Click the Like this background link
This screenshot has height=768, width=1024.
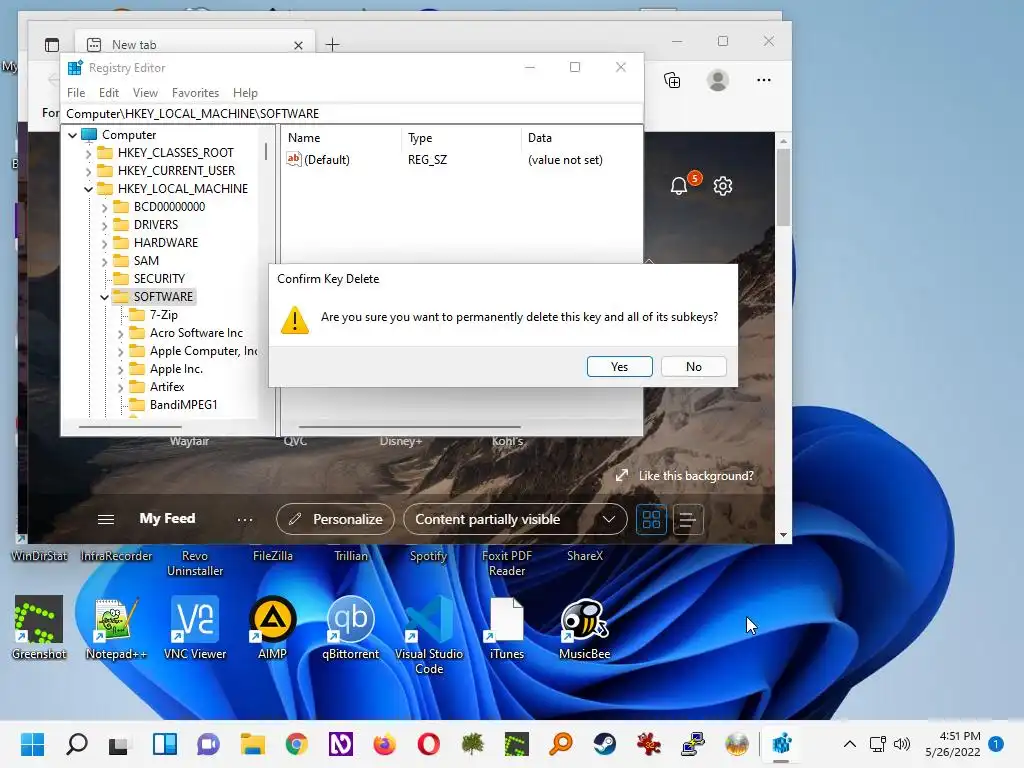click(x=696, y=476)
